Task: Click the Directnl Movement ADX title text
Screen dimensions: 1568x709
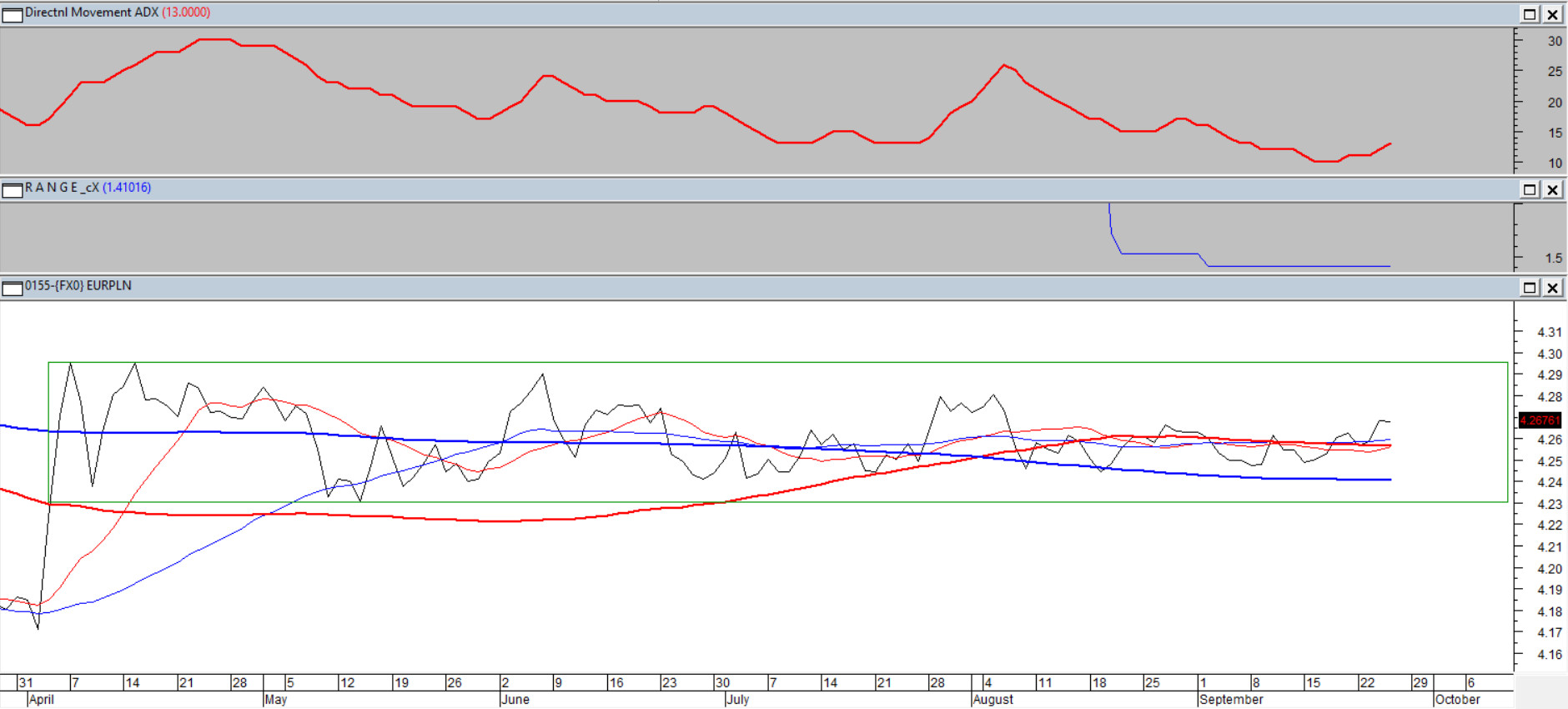Action: (x=91, y=13)
